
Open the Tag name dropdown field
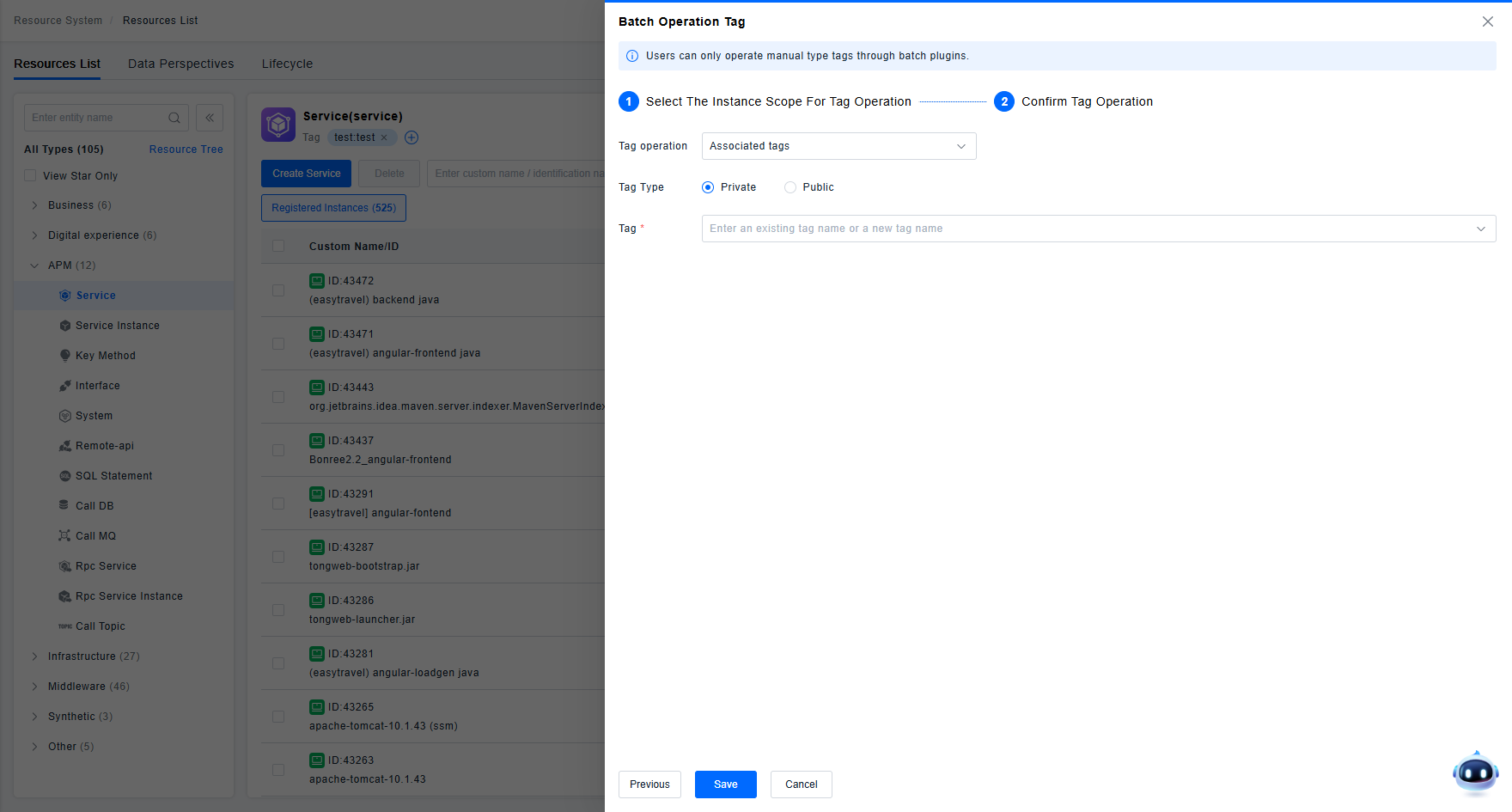(1098, 229)
